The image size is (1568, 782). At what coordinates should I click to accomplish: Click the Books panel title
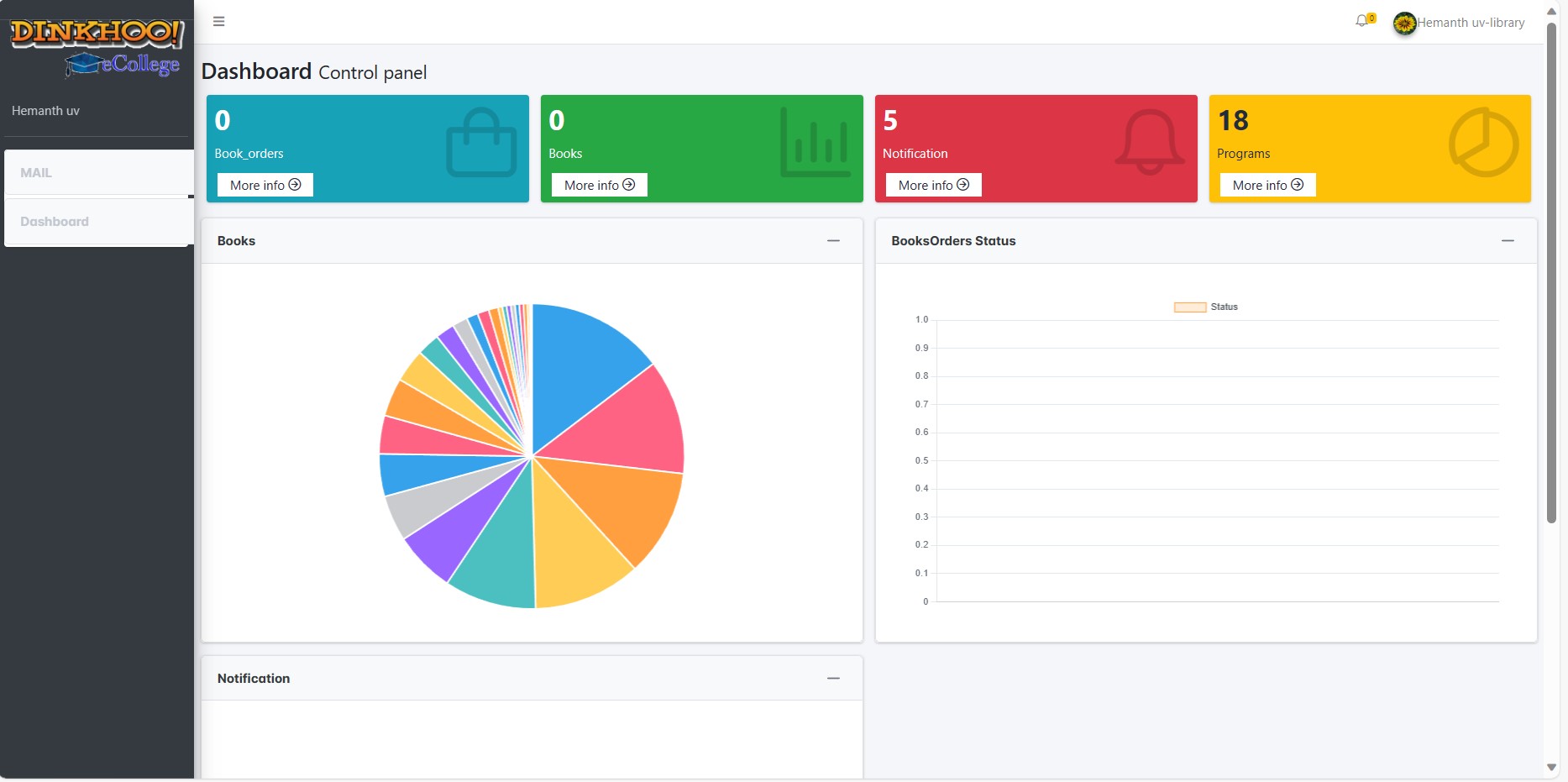pyautogui.click(x=236, y=241)
